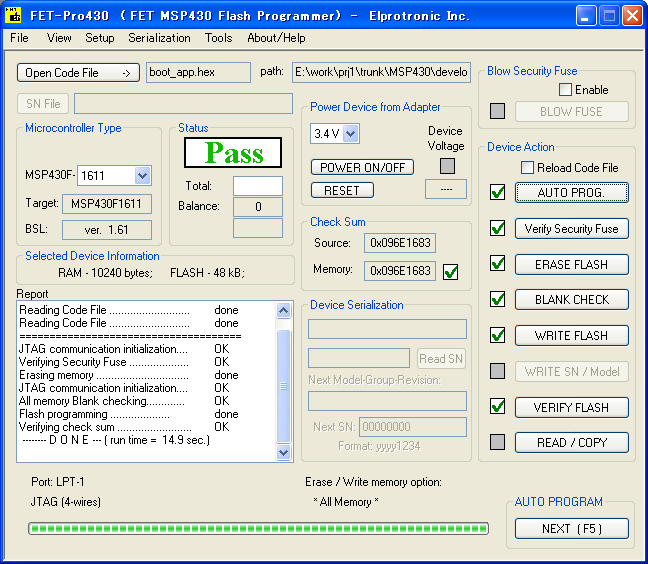This screenshot has height=564, width=648.
Task: Click the Report scrollbar down arrow
Action: tap(284, 452)
